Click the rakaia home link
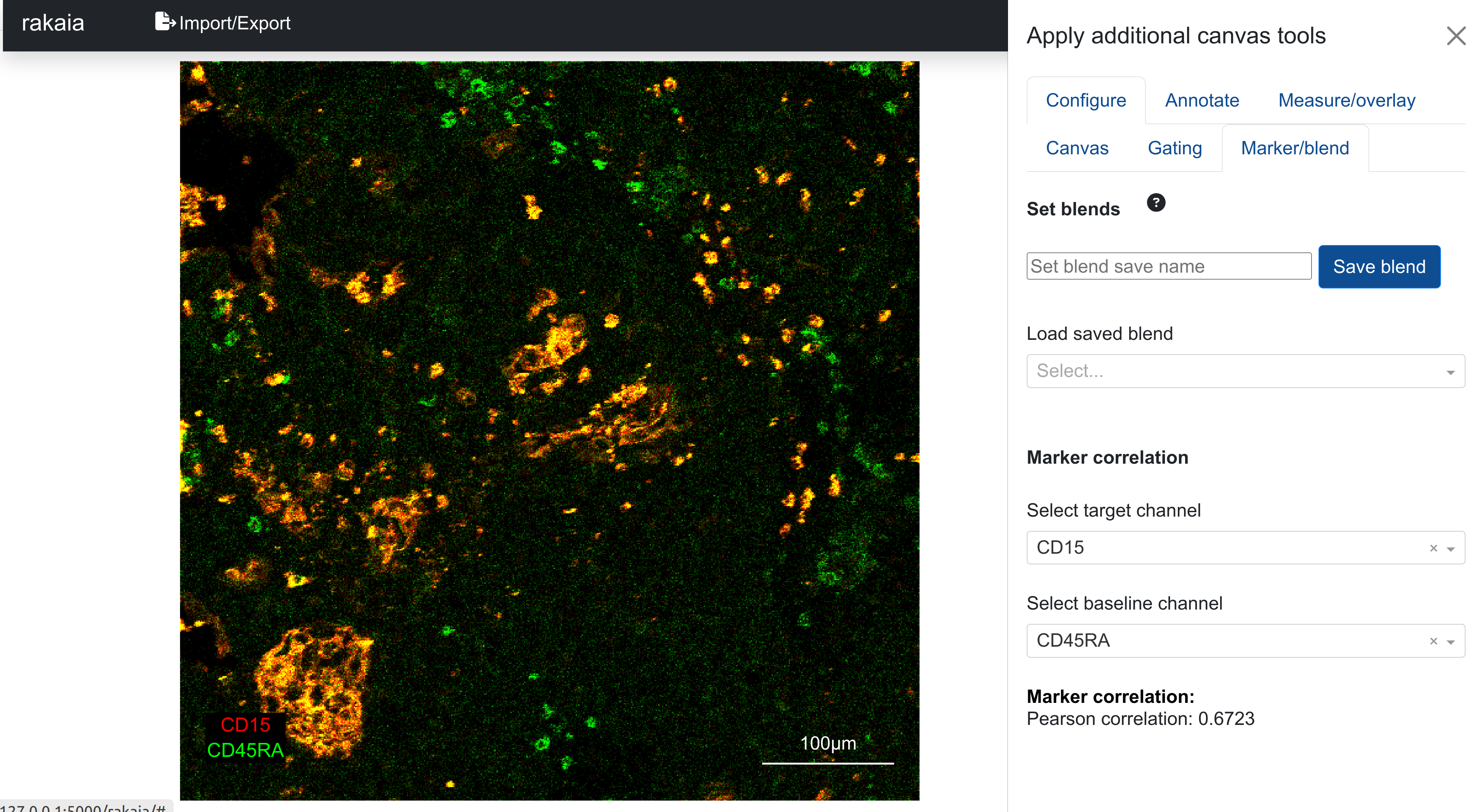This screenshot has height=812, width=1478. pos(53,23)
